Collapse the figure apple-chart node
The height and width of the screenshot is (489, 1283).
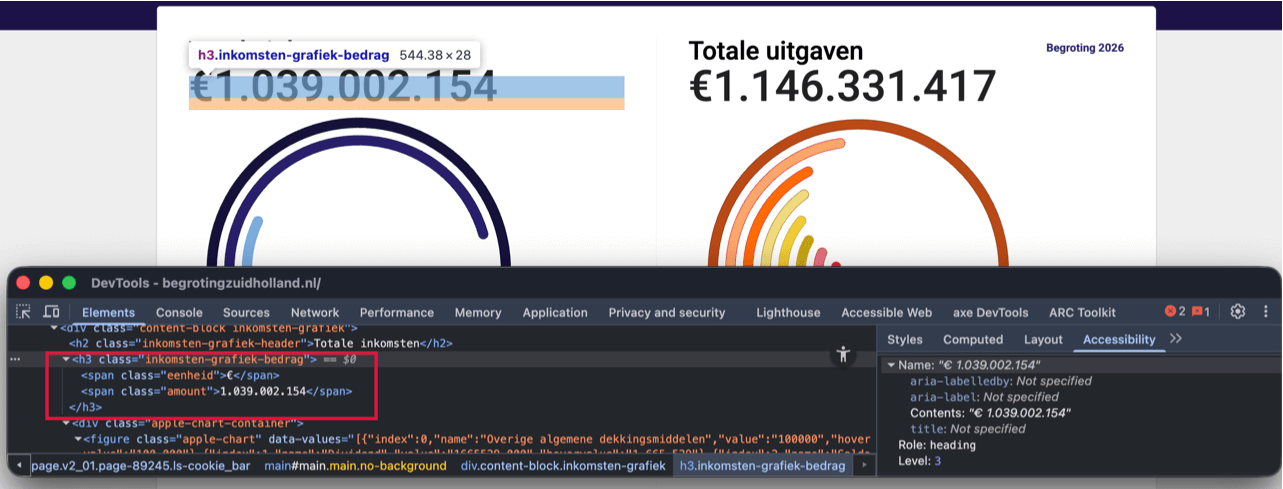tap(78, 439)
